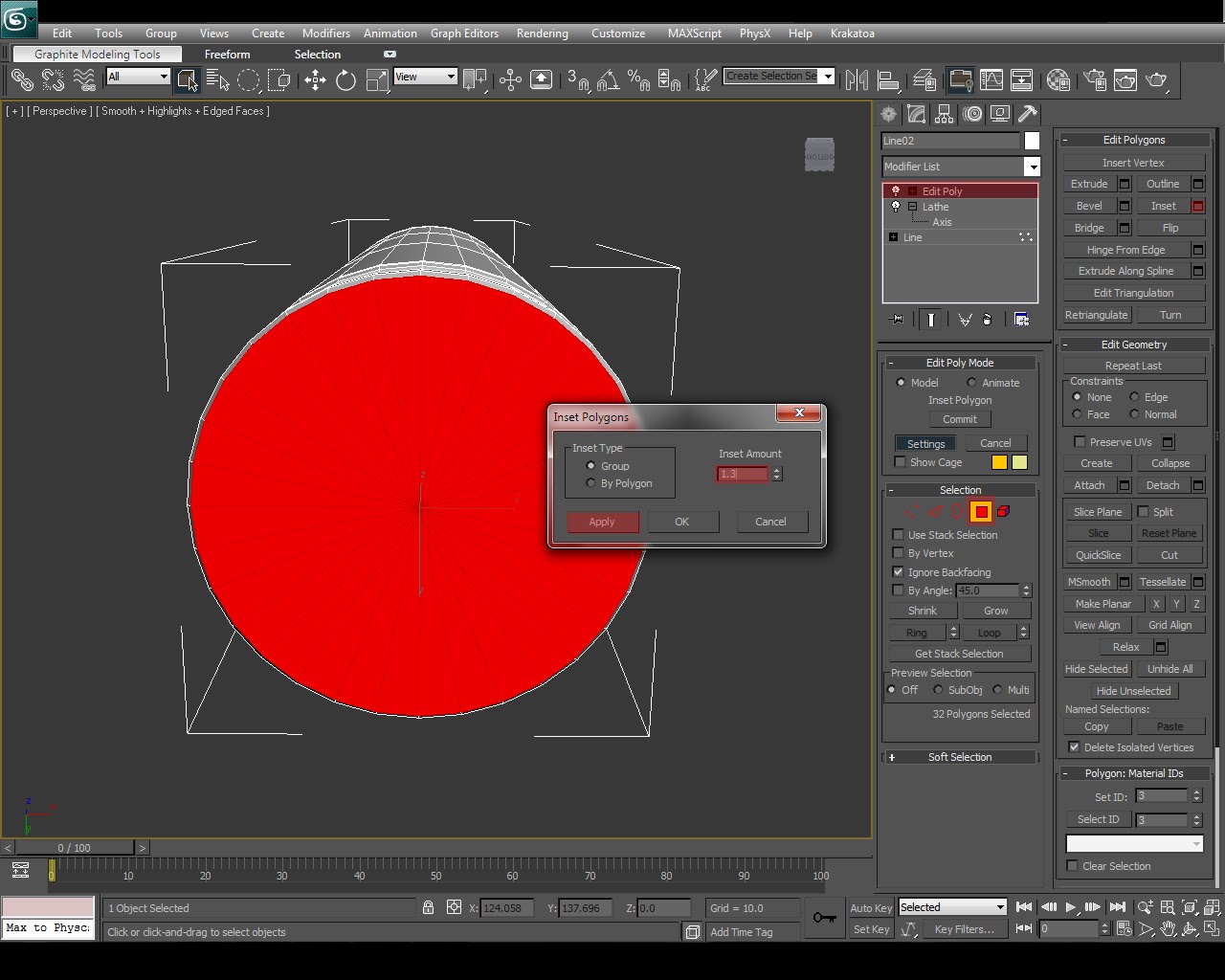1225x980 pixels.
Task: Click the object color swatch next to Line02
Action: click(x=1030, y=141)
